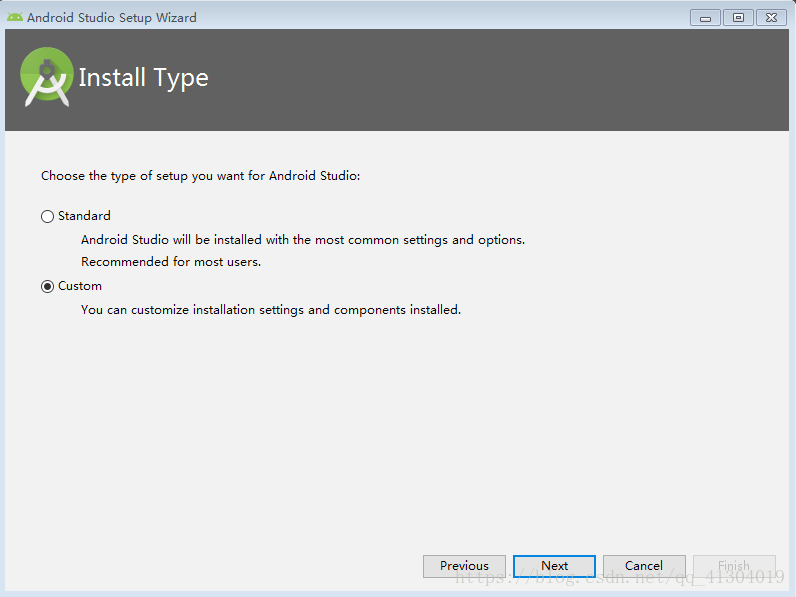The width and height of the screenshot is (796, 597).
Task: Click 'Choose the type of setup' prompt text
Action: [x=201, y=176]
